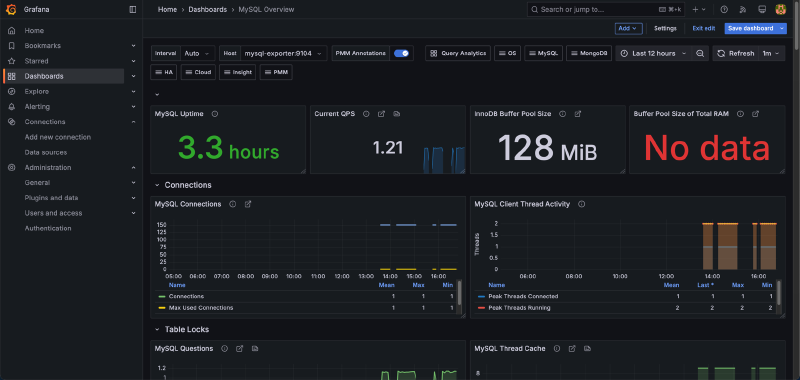Click the Alerting bell icon
The image size is (800, 380).
point(11,107)
